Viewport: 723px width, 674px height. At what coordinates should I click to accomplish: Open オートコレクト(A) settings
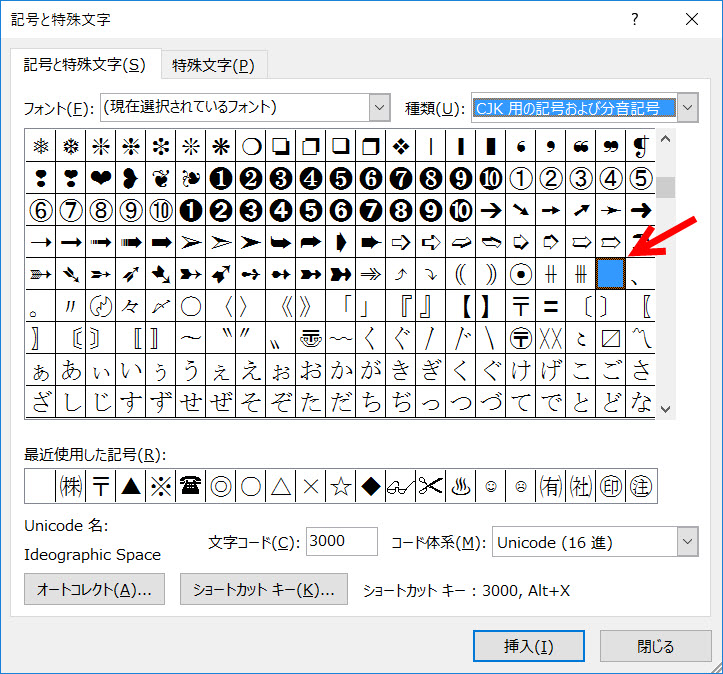[x=94, y=589]
